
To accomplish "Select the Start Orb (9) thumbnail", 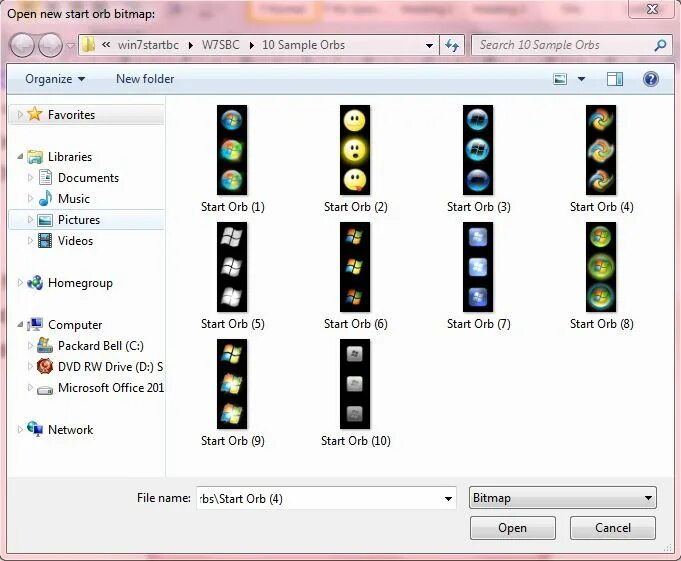I will [232, 384].
